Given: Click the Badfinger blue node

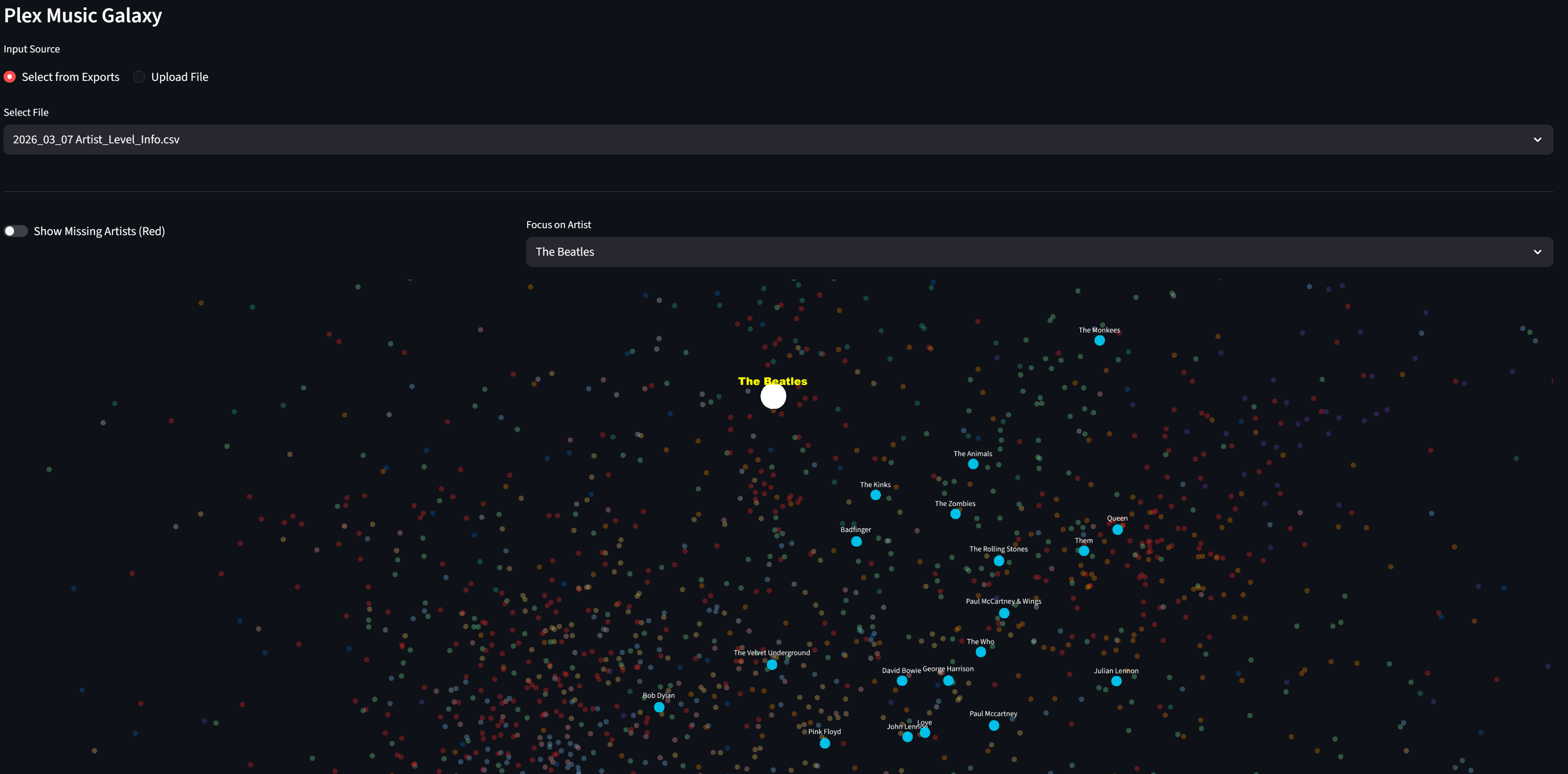Looking at the screenshot, I should click(857, 541).
